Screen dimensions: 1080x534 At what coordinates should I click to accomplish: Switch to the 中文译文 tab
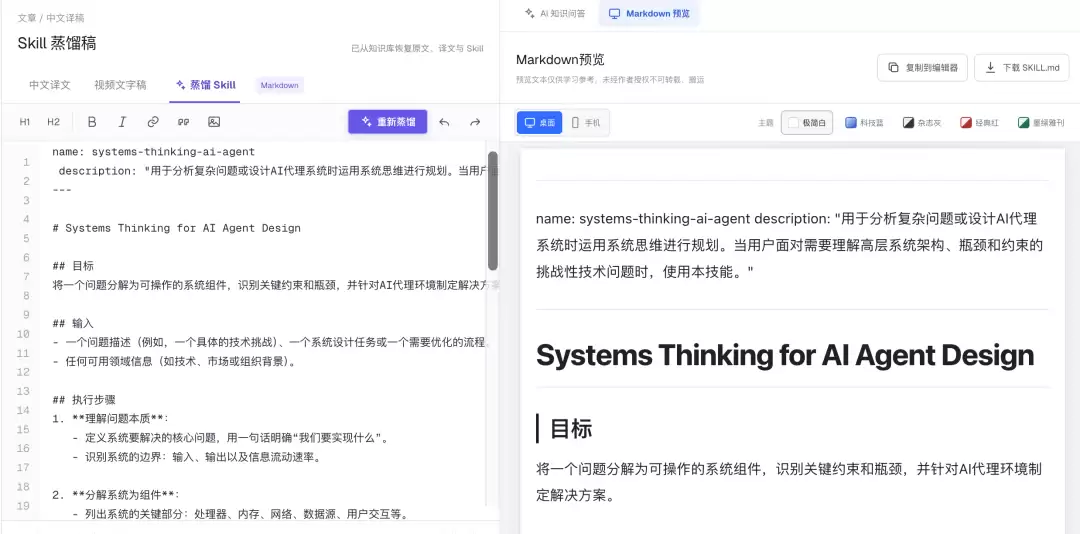tap(50, 85)
